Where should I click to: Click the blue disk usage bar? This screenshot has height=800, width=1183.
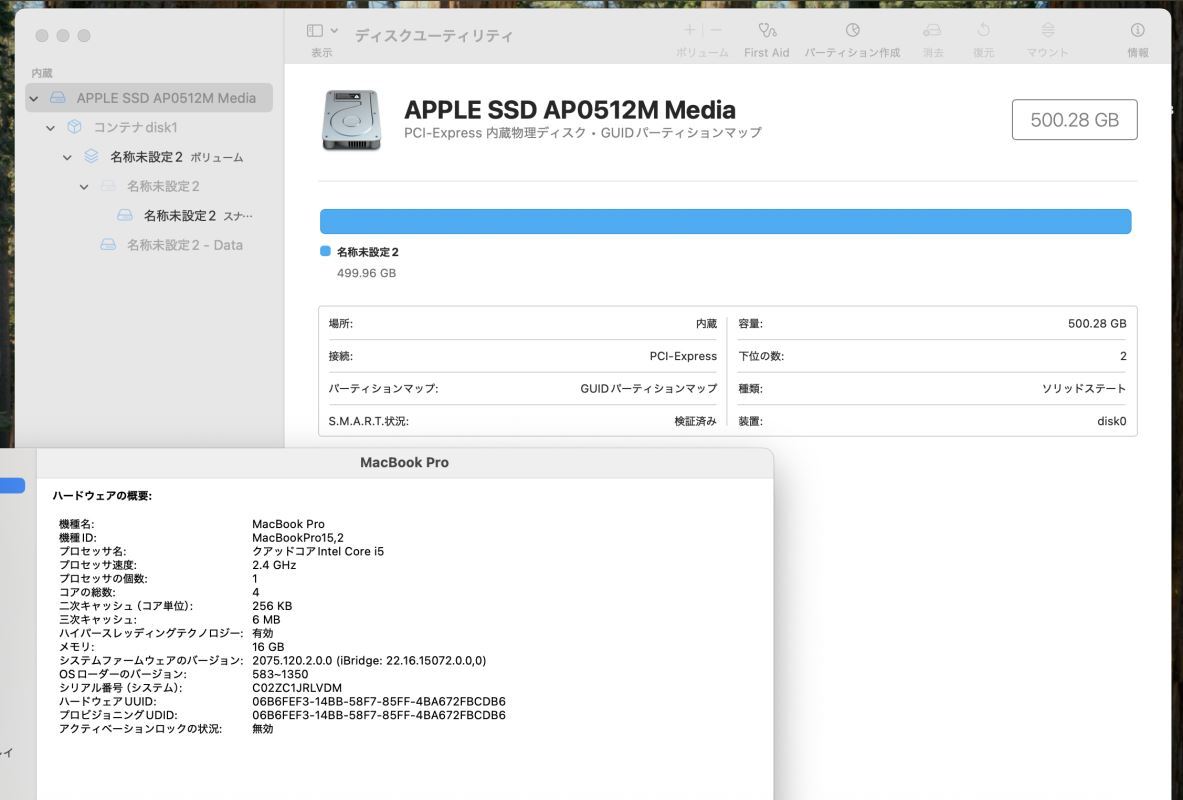(725, 221)
